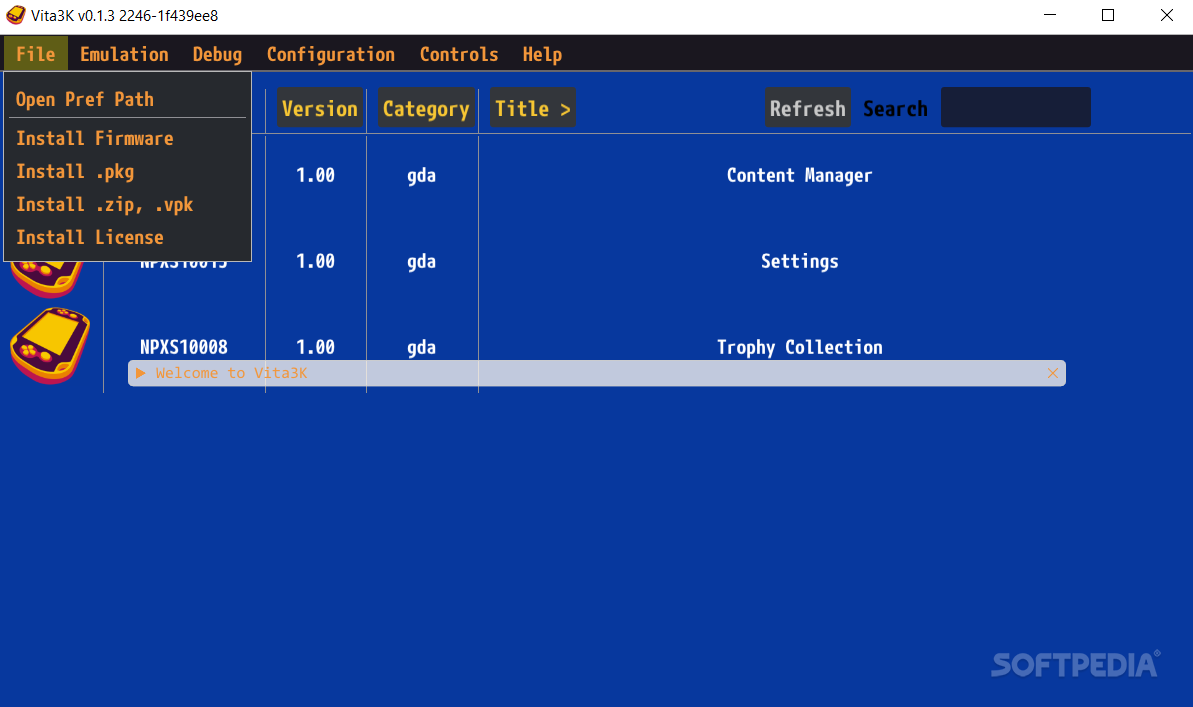The height and width of the screenshot is (707, 1193).
Task: Open the Help menu
Action: pyautogui.click(x=542, y=54)
